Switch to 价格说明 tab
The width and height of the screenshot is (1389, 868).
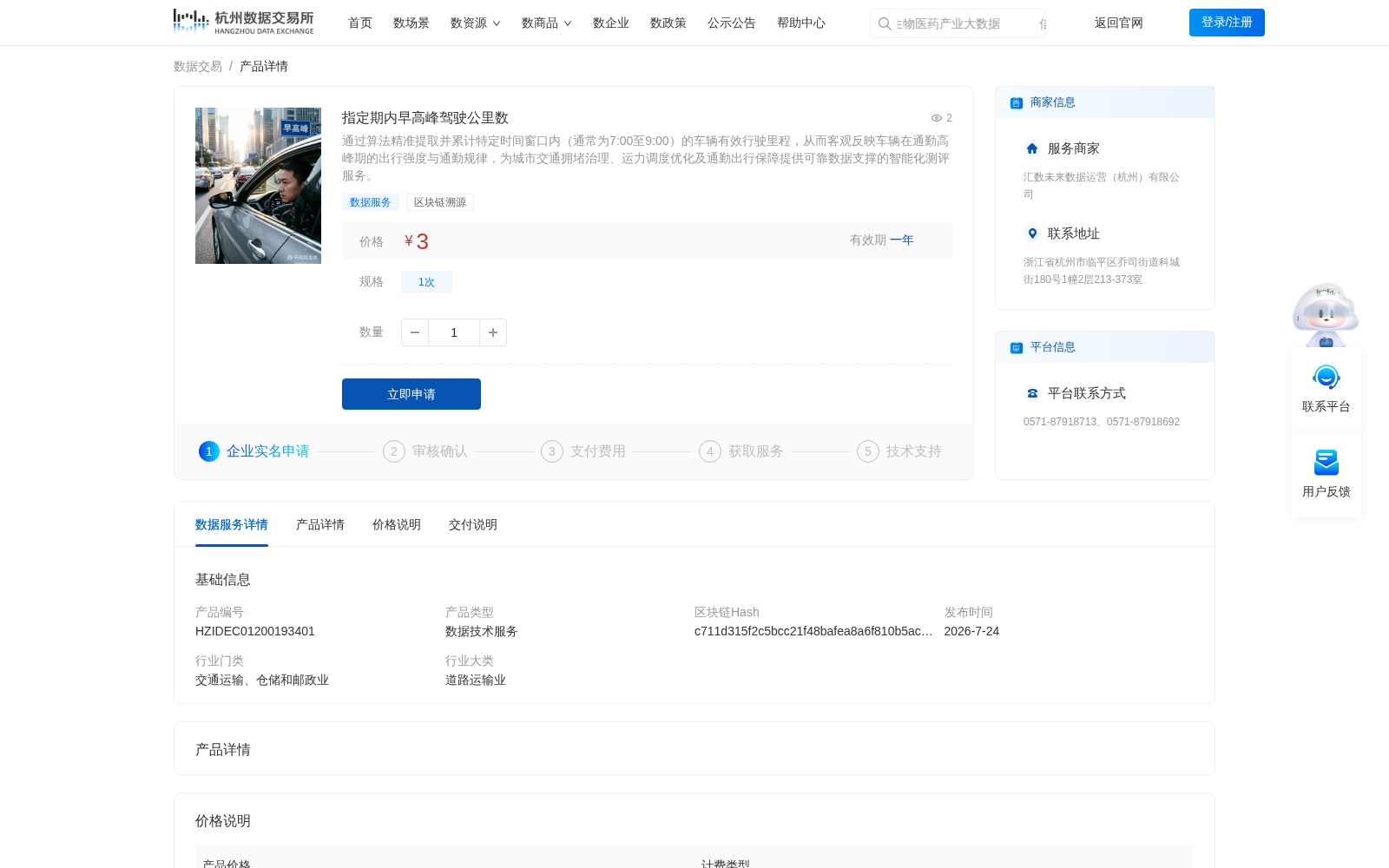point(397,524)
